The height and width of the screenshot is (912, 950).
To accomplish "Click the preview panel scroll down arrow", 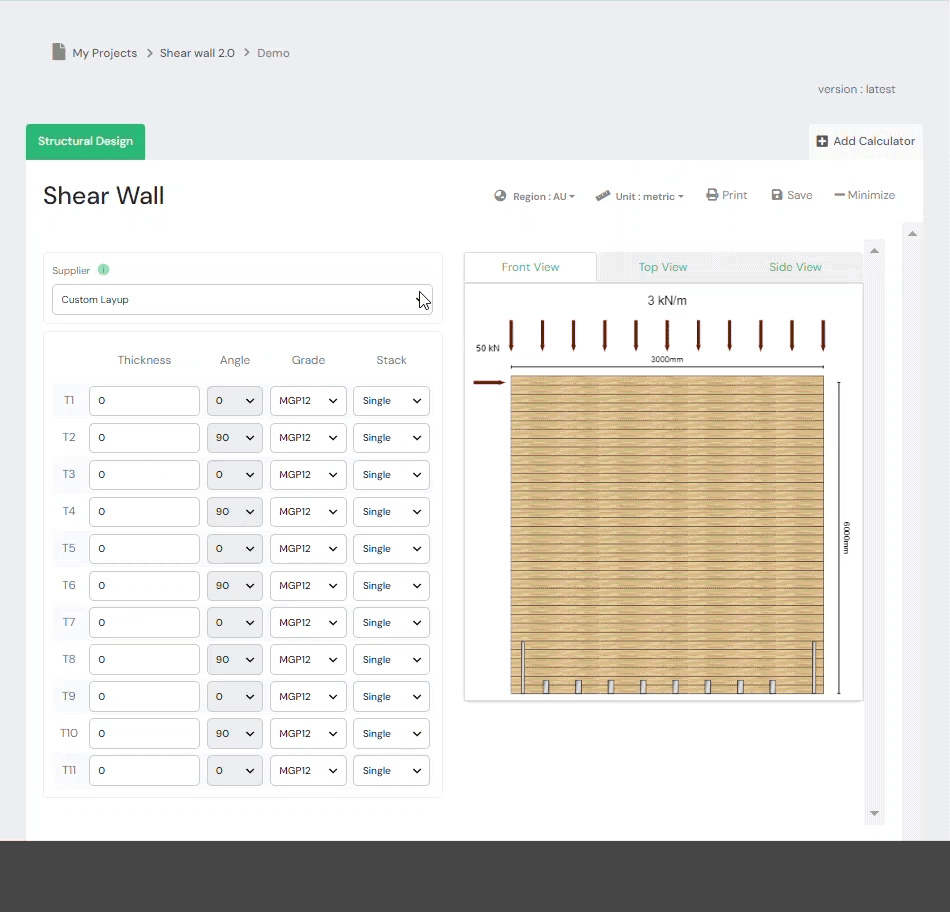I will 874,813.
